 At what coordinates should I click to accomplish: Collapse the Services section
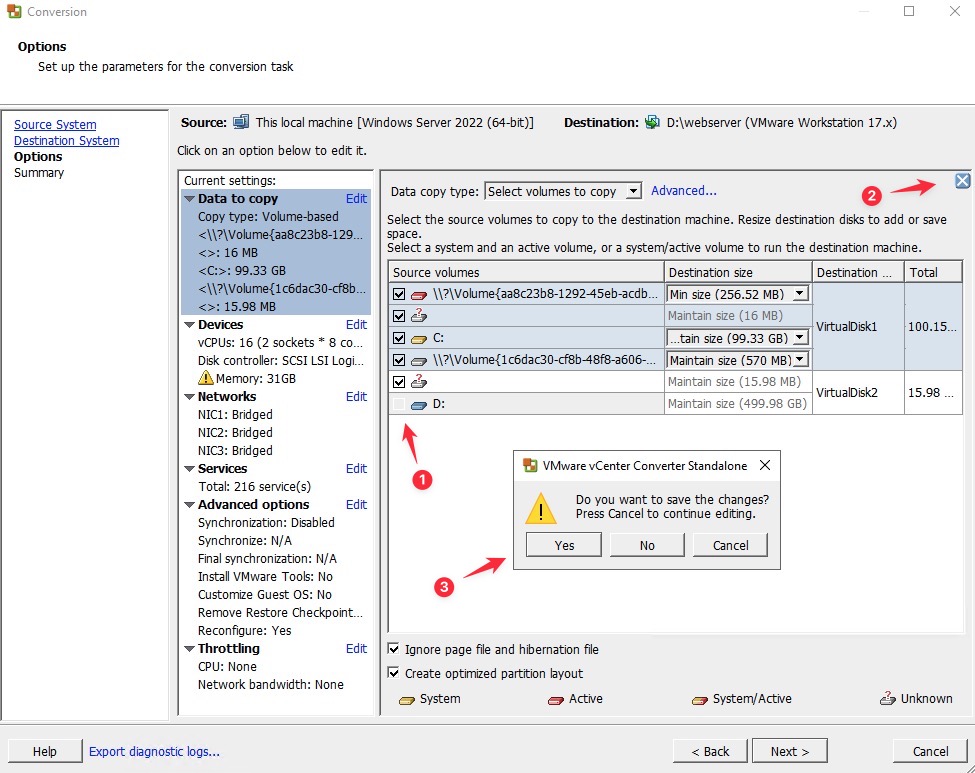(x=190, y=469)
